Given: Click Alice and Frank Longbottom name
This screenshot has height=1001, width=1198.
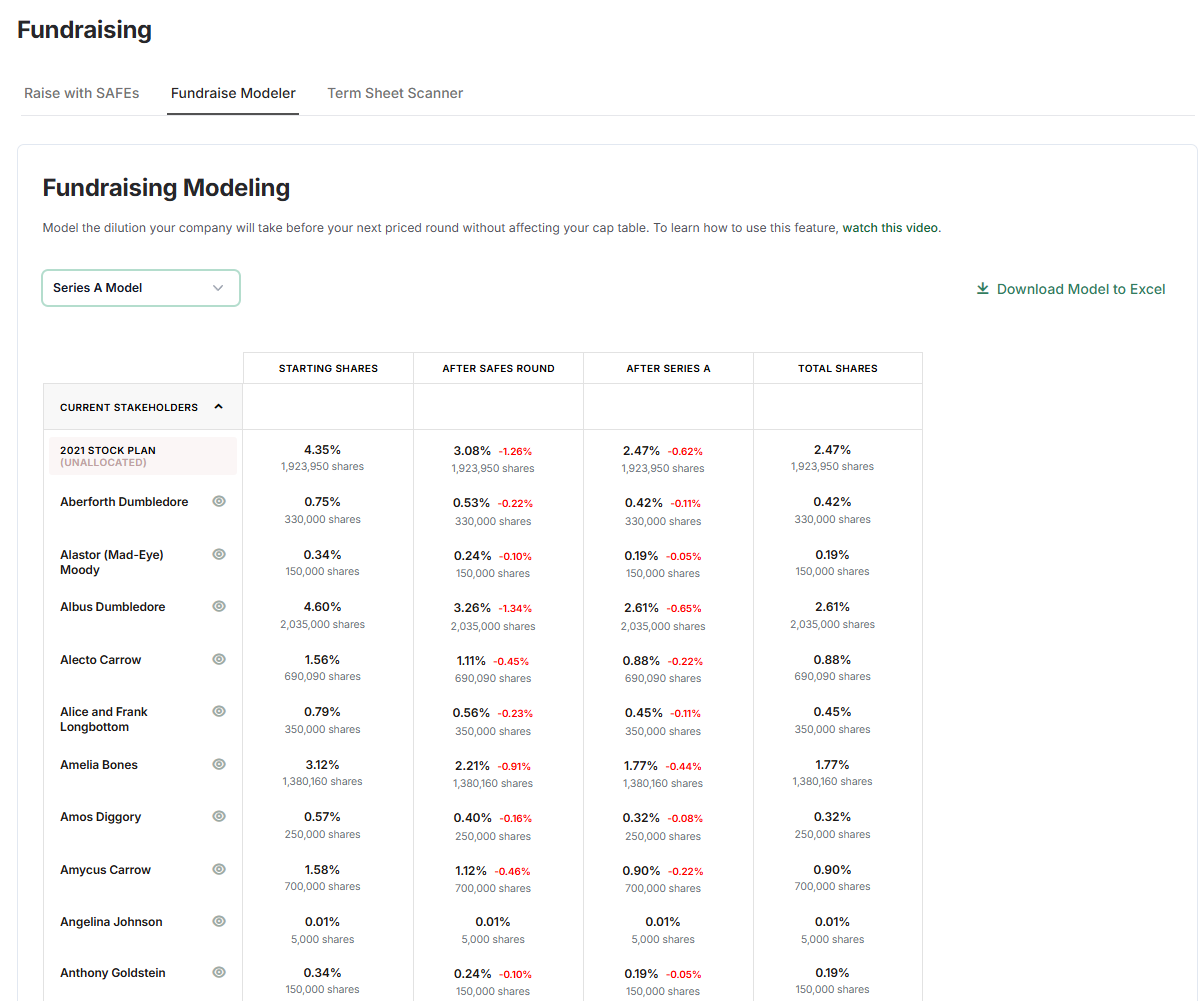Looking at the screenshot, I should point(103,719).
